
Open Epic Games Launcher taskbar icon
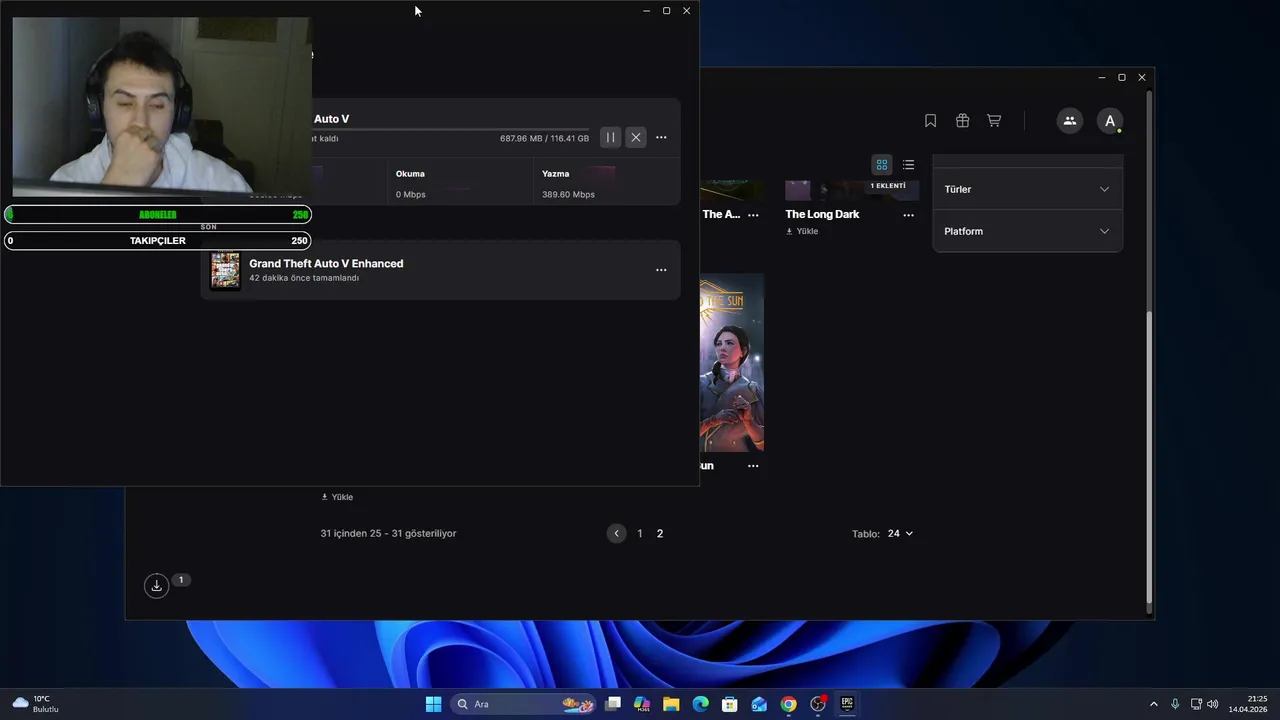click(847, 704)
